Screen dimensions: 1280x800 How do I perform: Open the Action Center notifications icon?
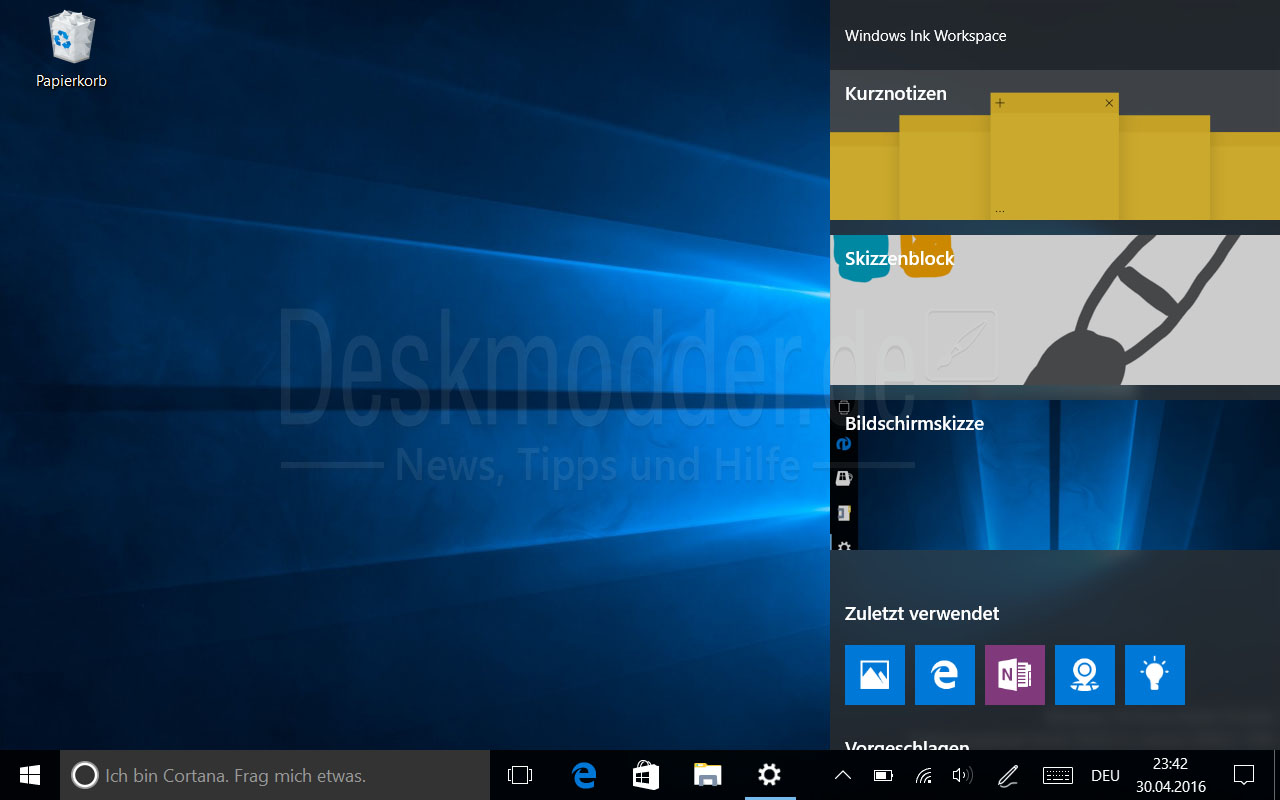(x=1244, y=775)
